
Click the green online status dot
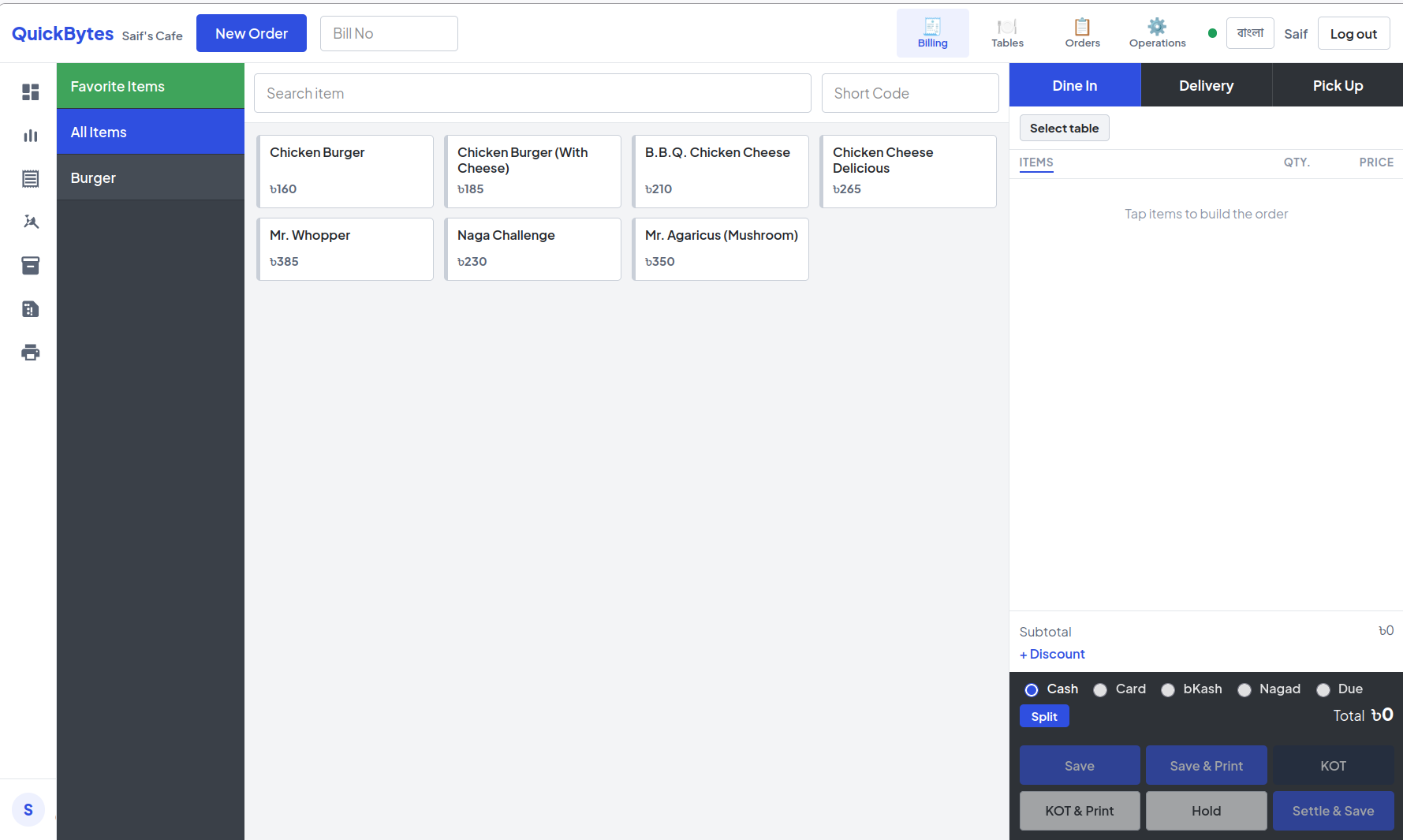[x=1212, y=33]
